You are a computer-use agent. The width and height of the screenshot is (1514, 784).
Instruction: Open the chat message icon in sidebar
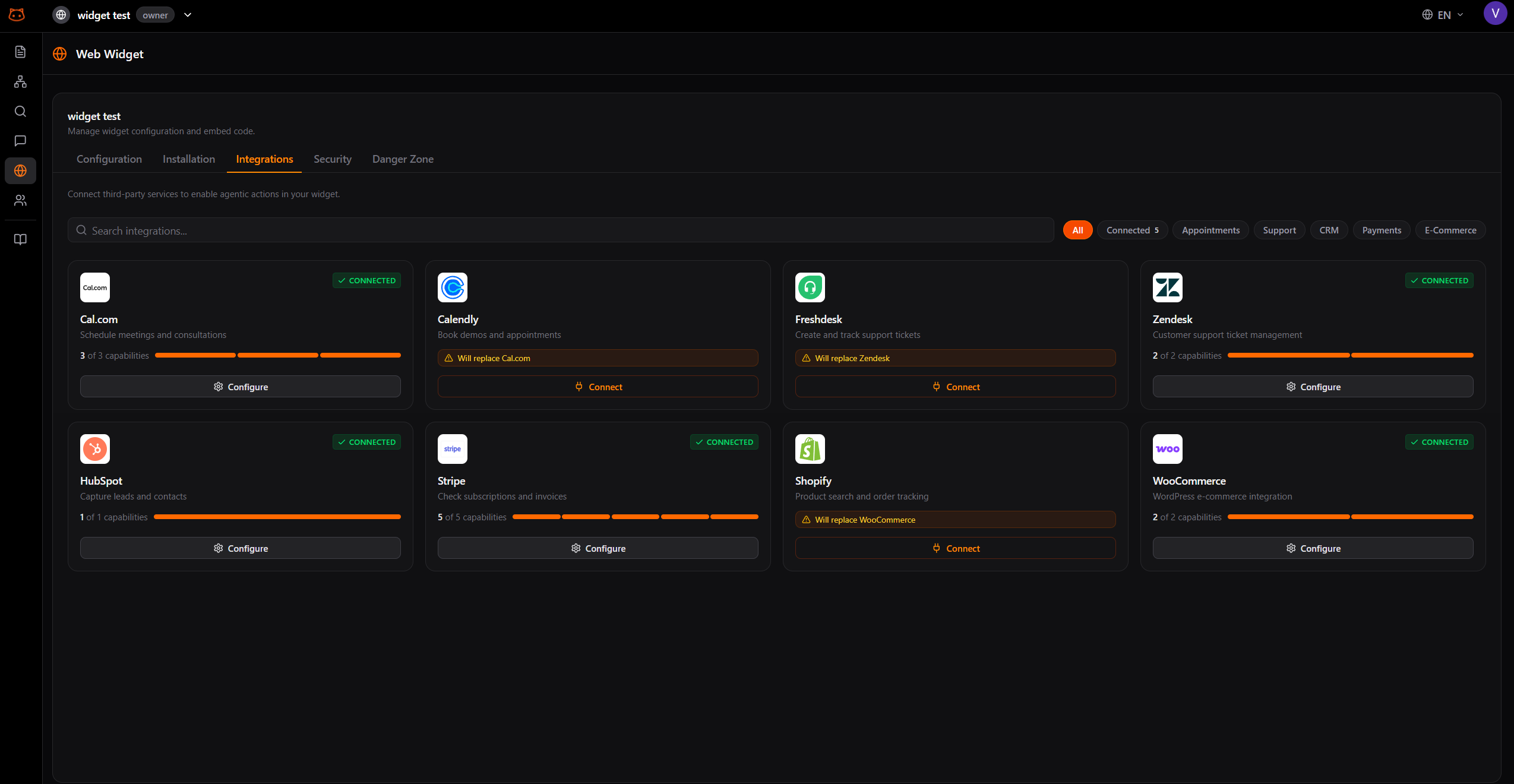tap(20, 141)
